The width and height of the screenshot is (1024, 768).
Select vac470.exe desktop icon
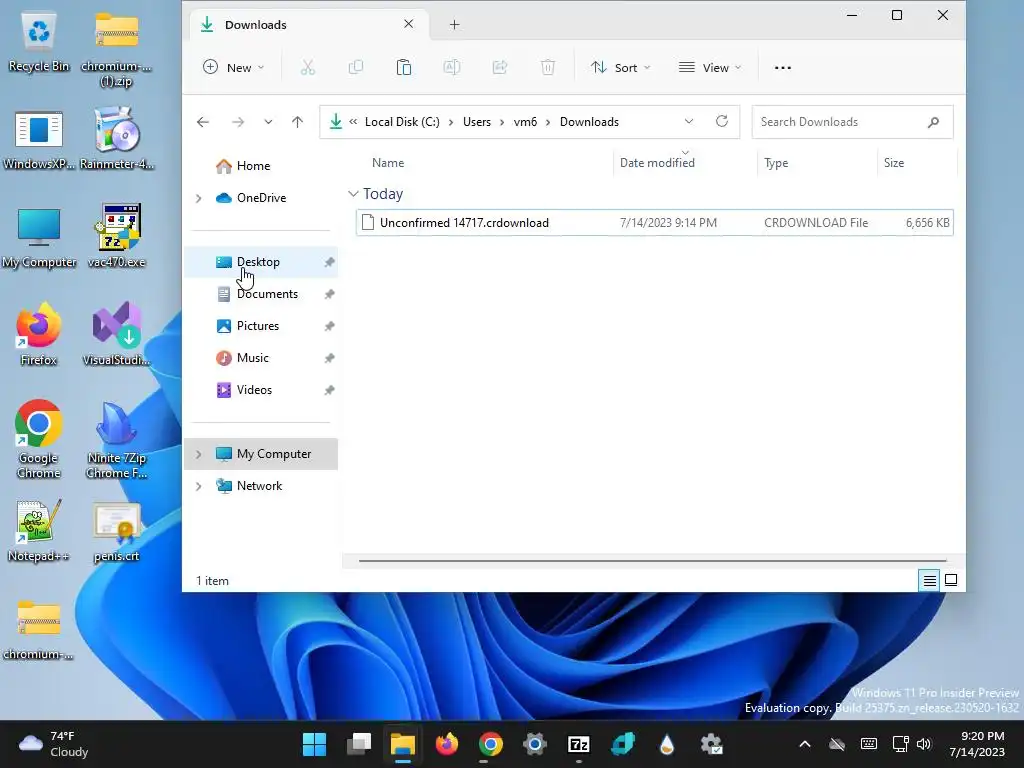tap(117, 236)
